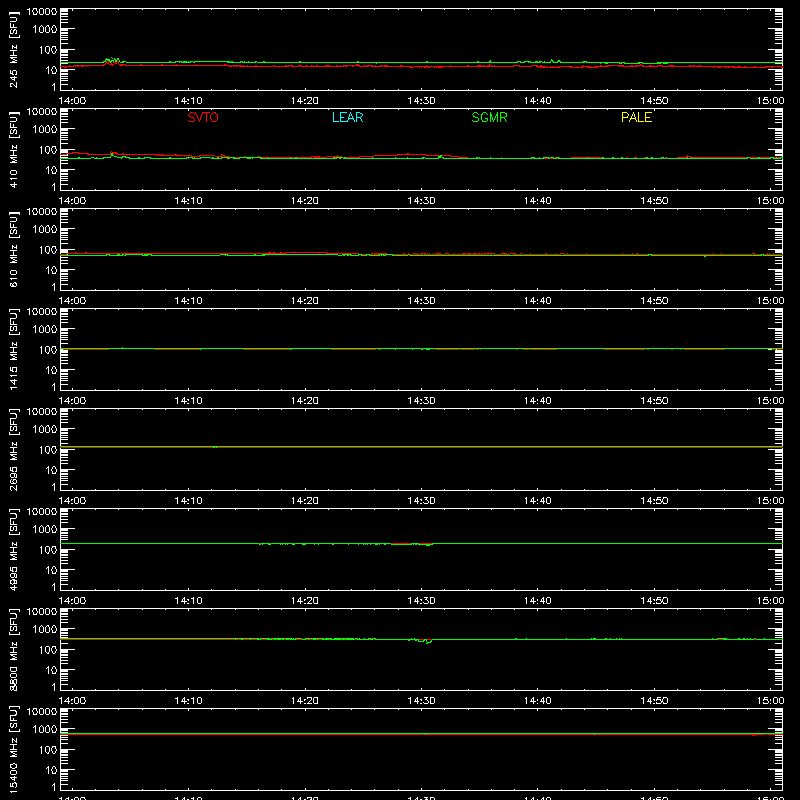Viewport: 800px width, 800px height.
Task: Click the 15:00 tick label below 4995 MHz plot
Action: 770,601
